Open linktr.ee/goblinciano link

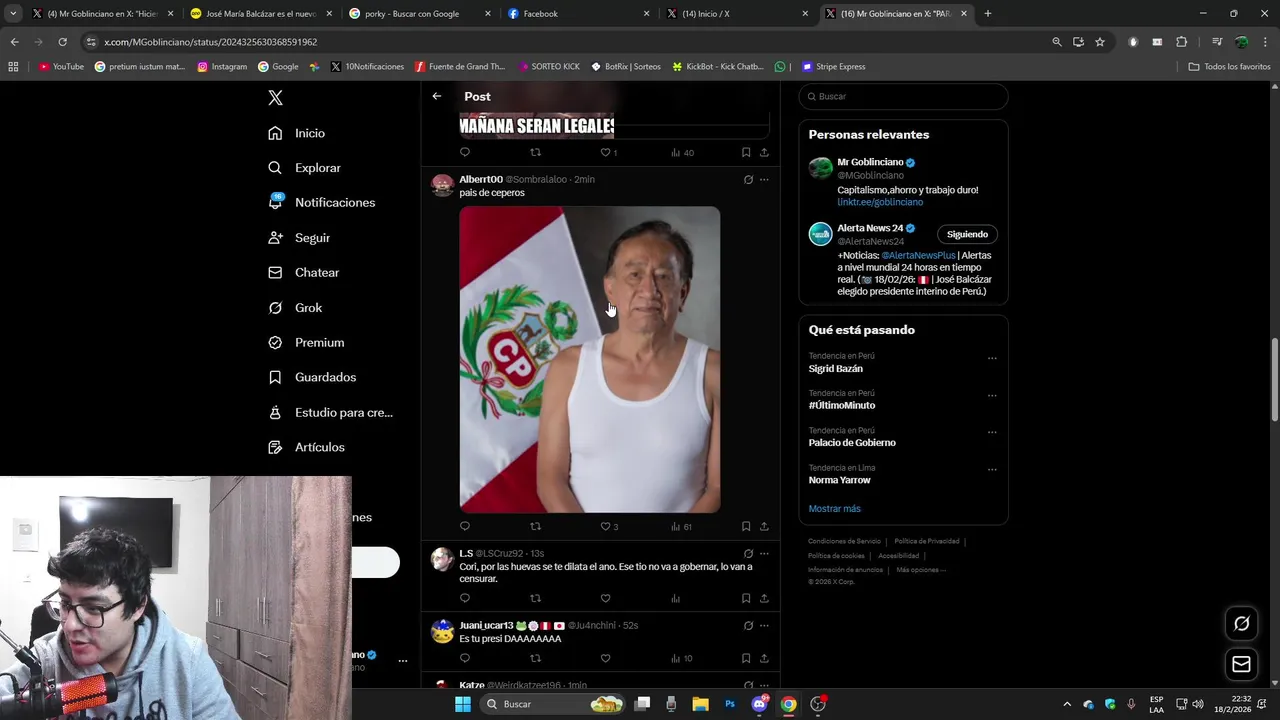880,202
